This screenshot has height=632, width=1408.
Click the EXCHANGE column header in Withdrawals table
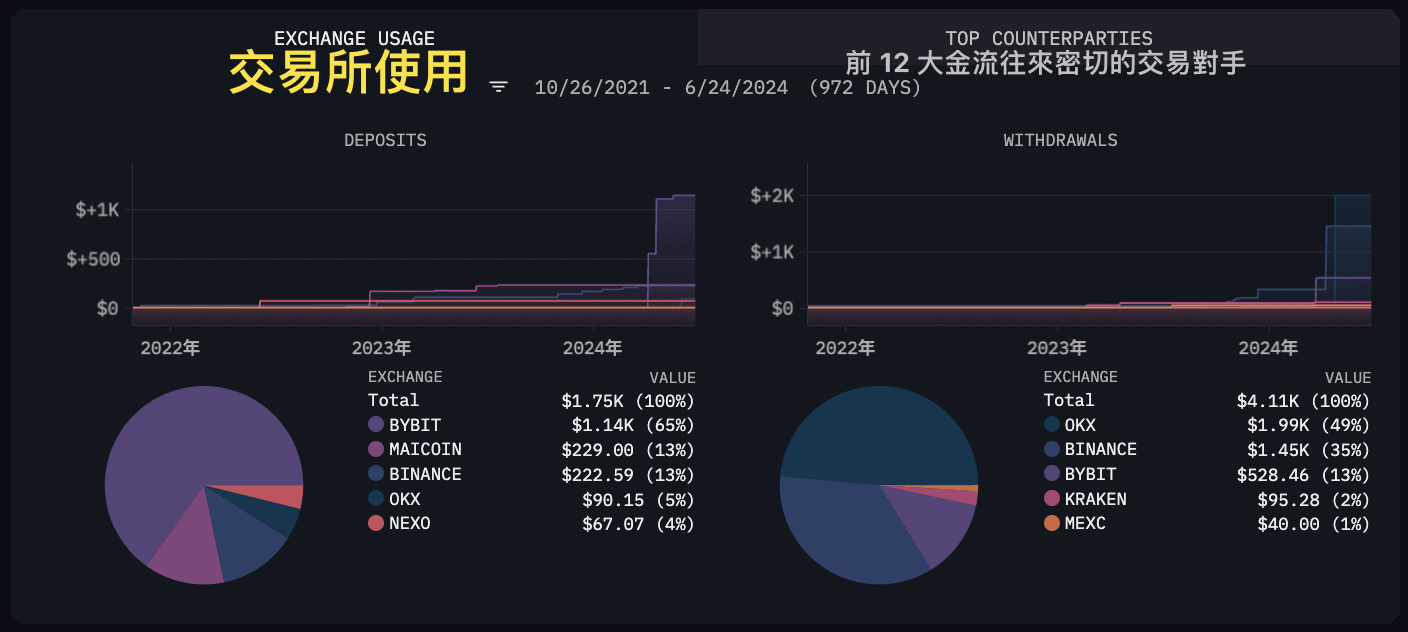[1081, 377]
